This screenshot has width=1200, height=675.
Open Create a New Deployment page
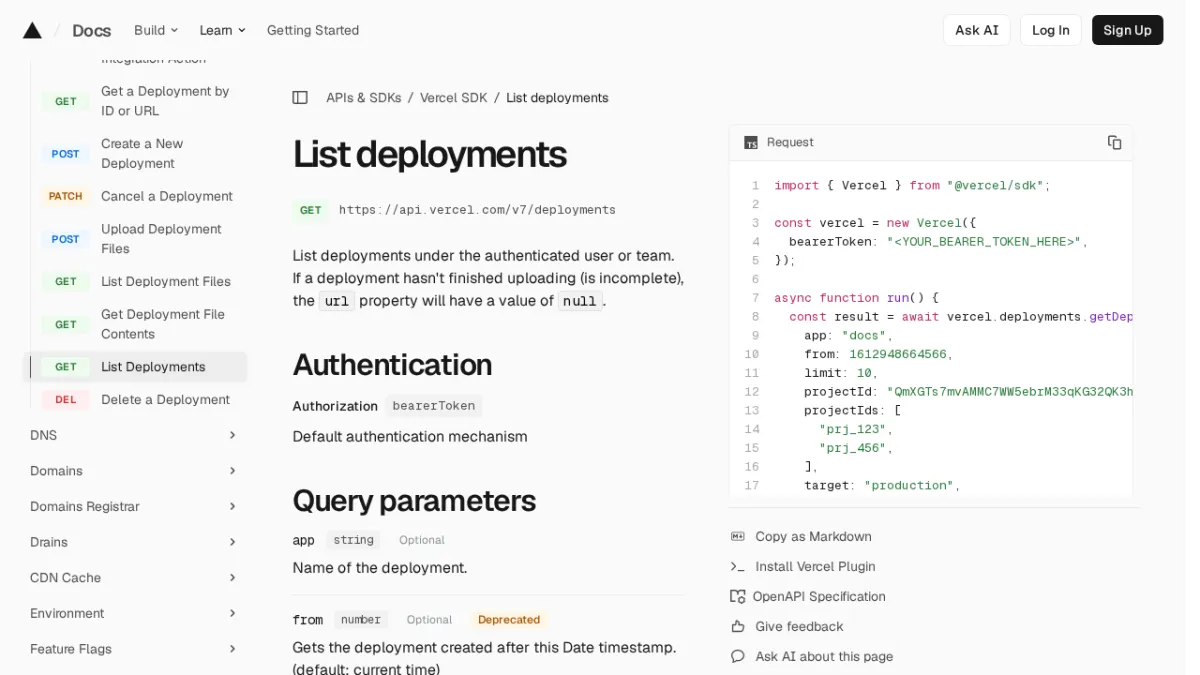point(142,154)
